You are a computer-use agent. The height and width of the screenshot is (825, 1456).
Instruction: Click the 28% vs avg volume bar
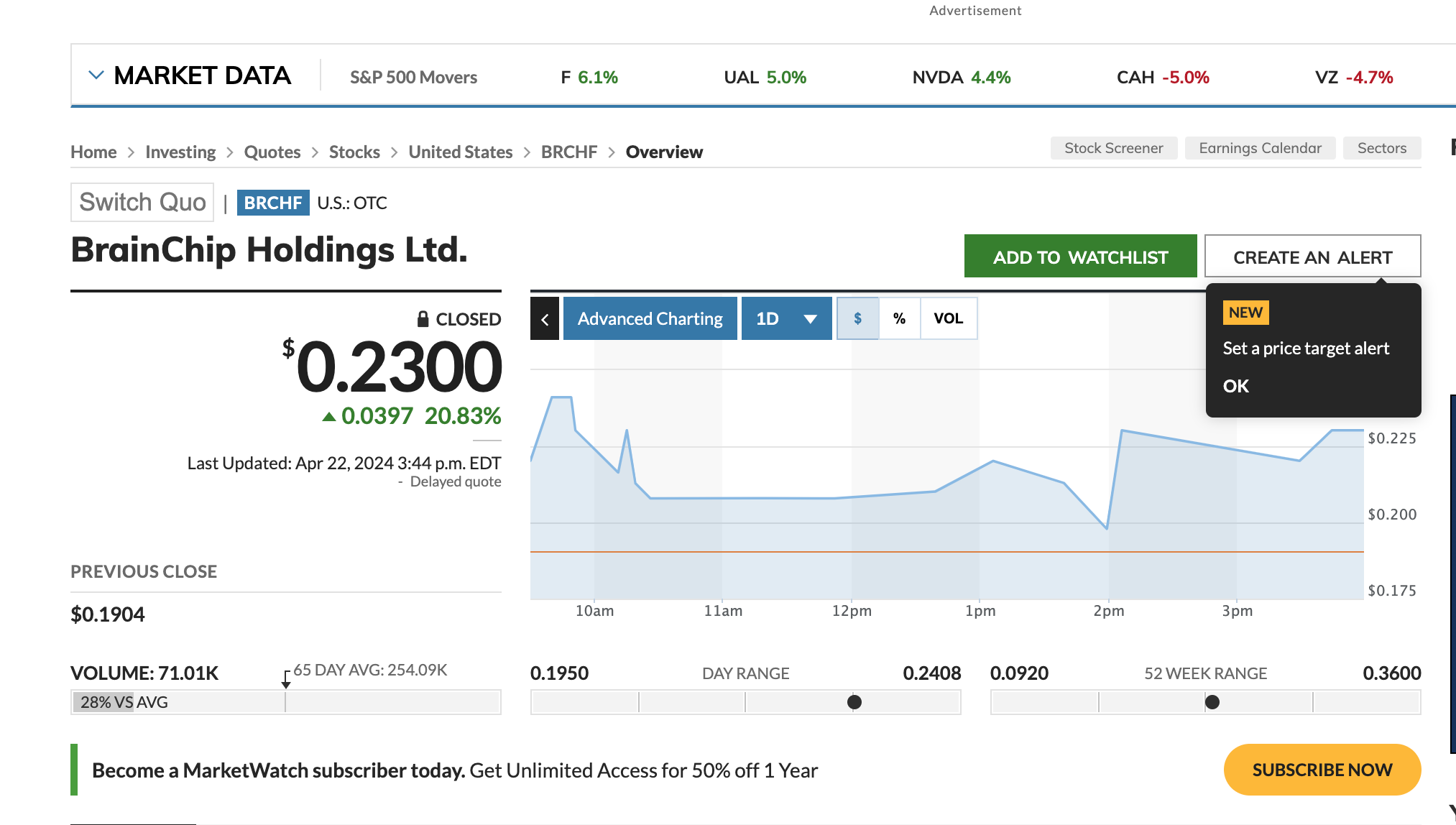[286, 702]
